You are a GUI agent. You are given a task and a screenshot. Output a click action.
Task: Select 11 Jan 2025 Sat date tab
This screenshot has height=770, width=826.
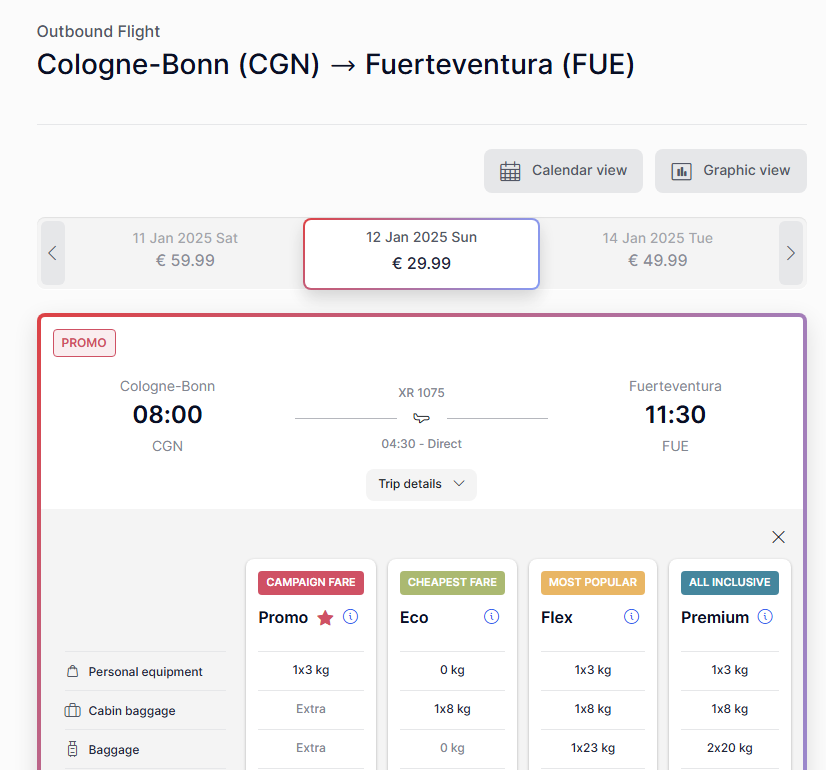(x=185, y=250)
